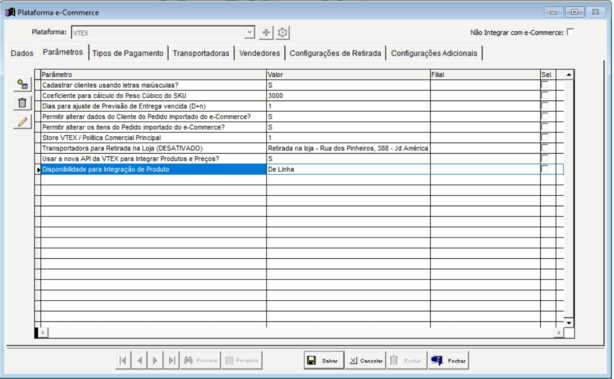The width and height of the screenshot is (614, 379).
Task: Click the trash icon beside the grid
Action: tap(22, 103)
